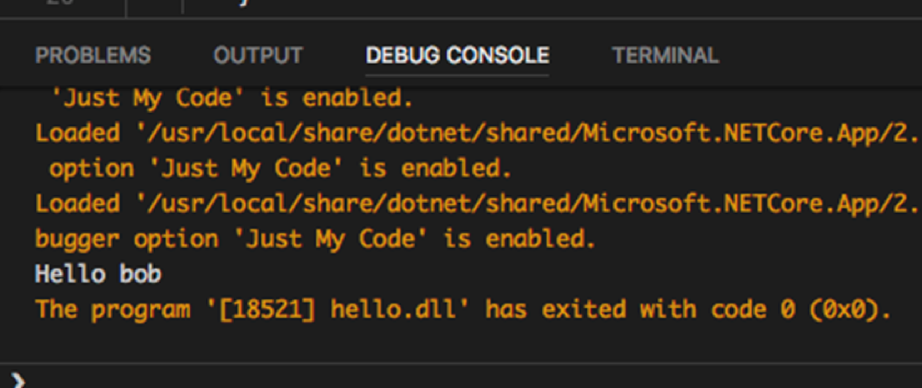Click the 'Hello bob' output line

[98, 275]
